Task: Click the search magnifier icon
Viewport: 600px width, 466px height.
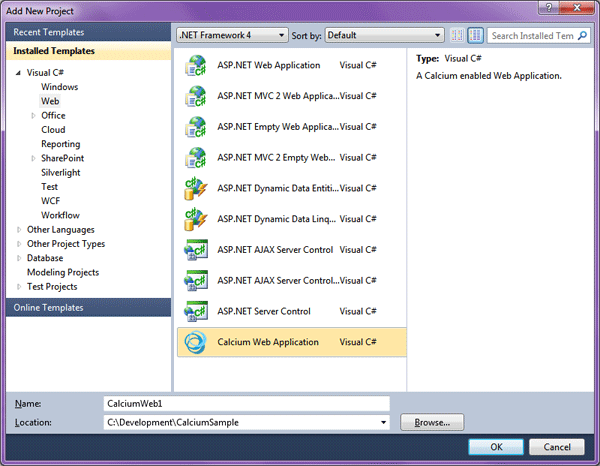Action: pyautogui.click(x=582, y=36)
